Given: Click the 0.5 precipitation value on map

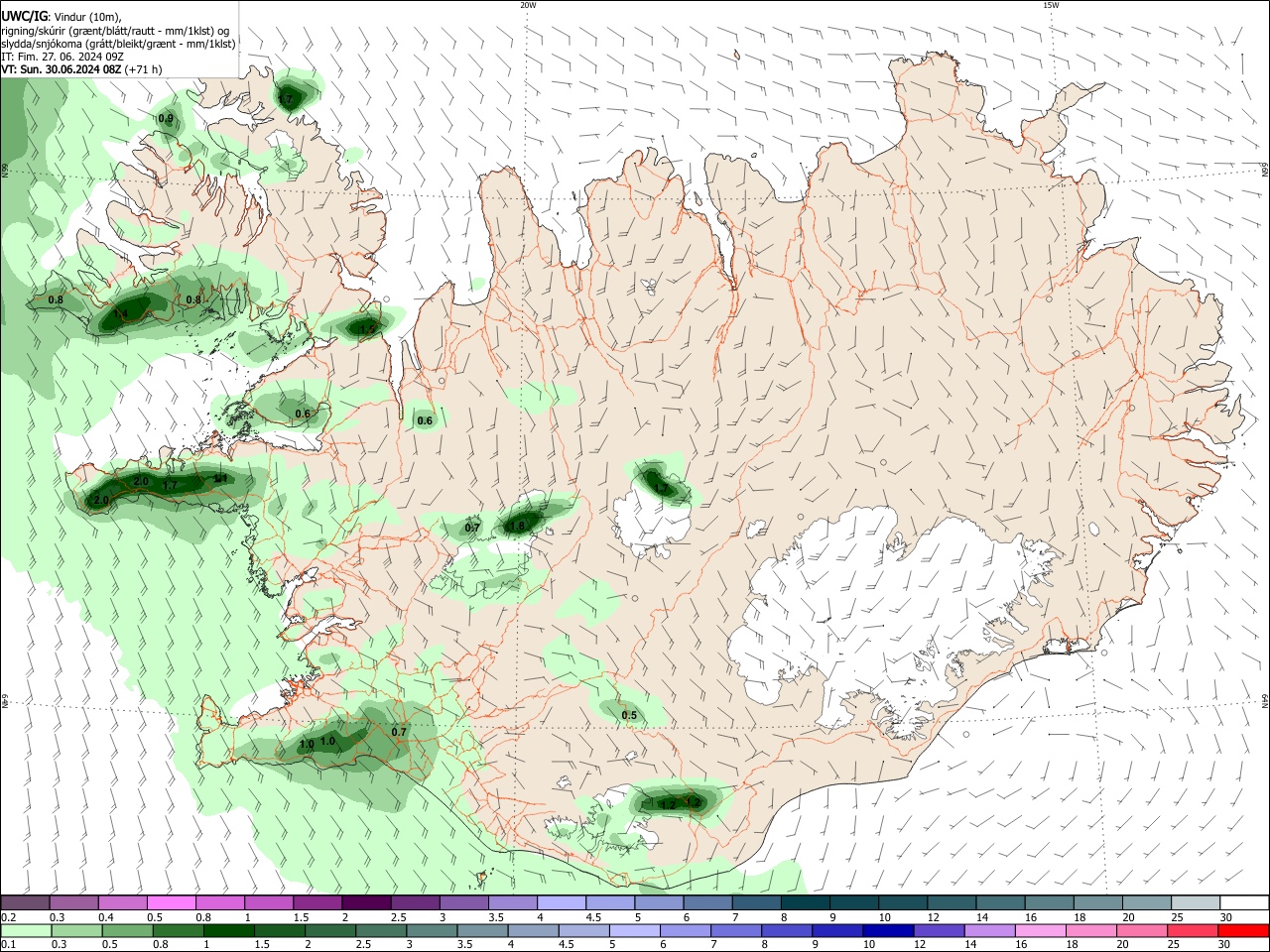Looking at the screenshot, I should pos(629,715).
